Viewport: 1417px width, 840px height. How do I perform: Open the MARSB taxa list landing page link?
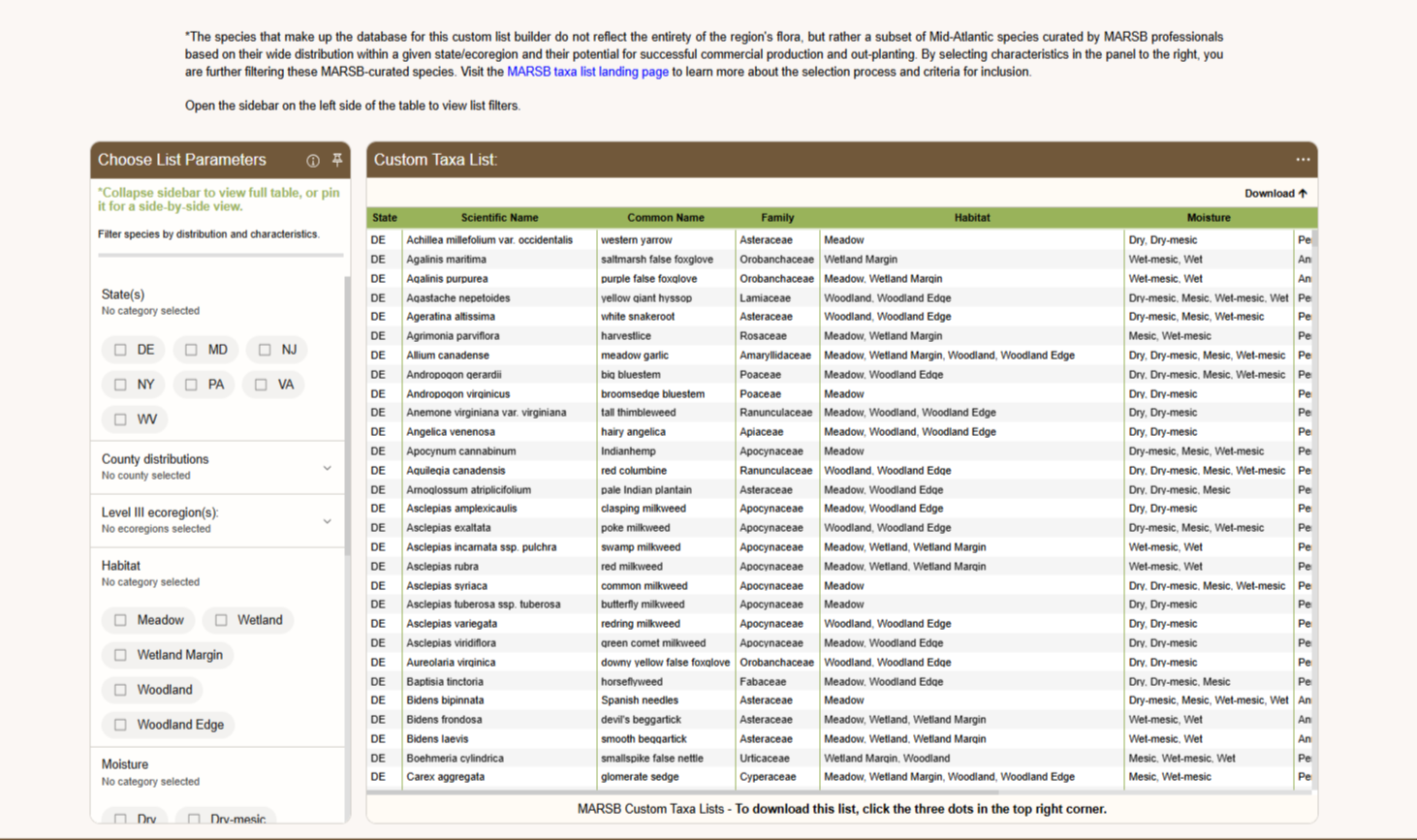click(x=587, y=72)
